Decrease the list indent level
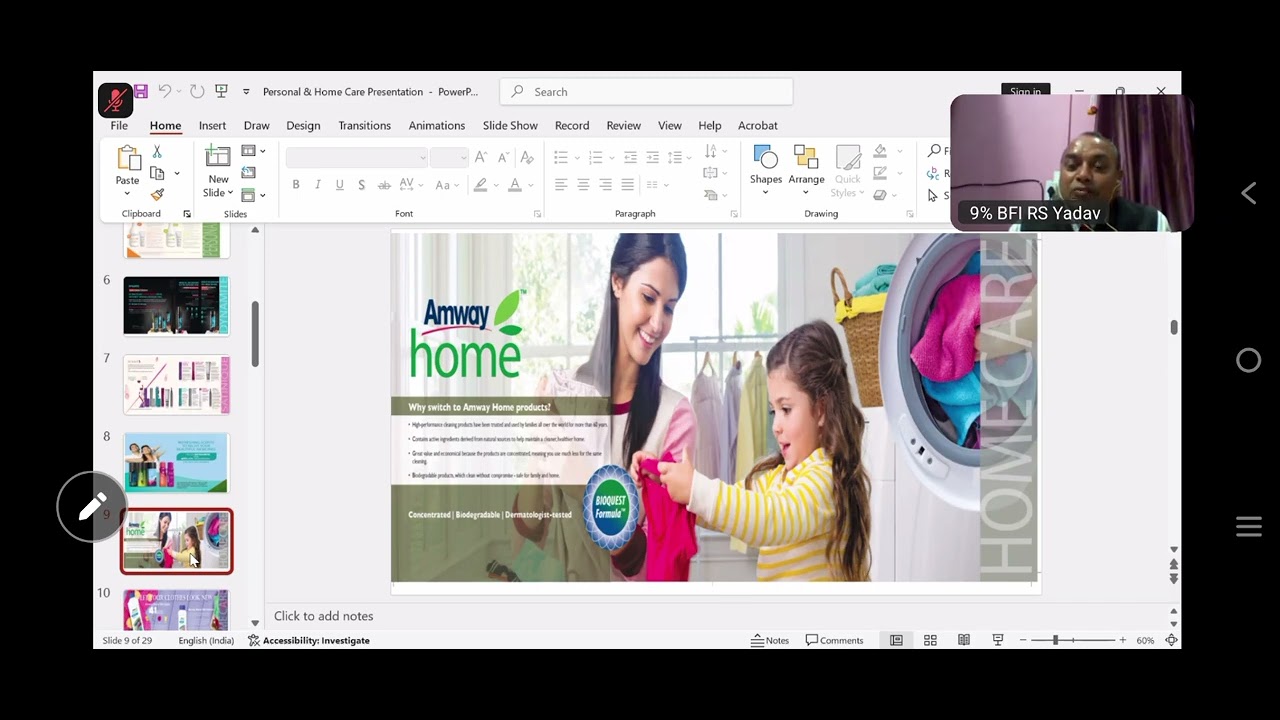The height and width of the screenshot is (720, 1280). (630, 157)
